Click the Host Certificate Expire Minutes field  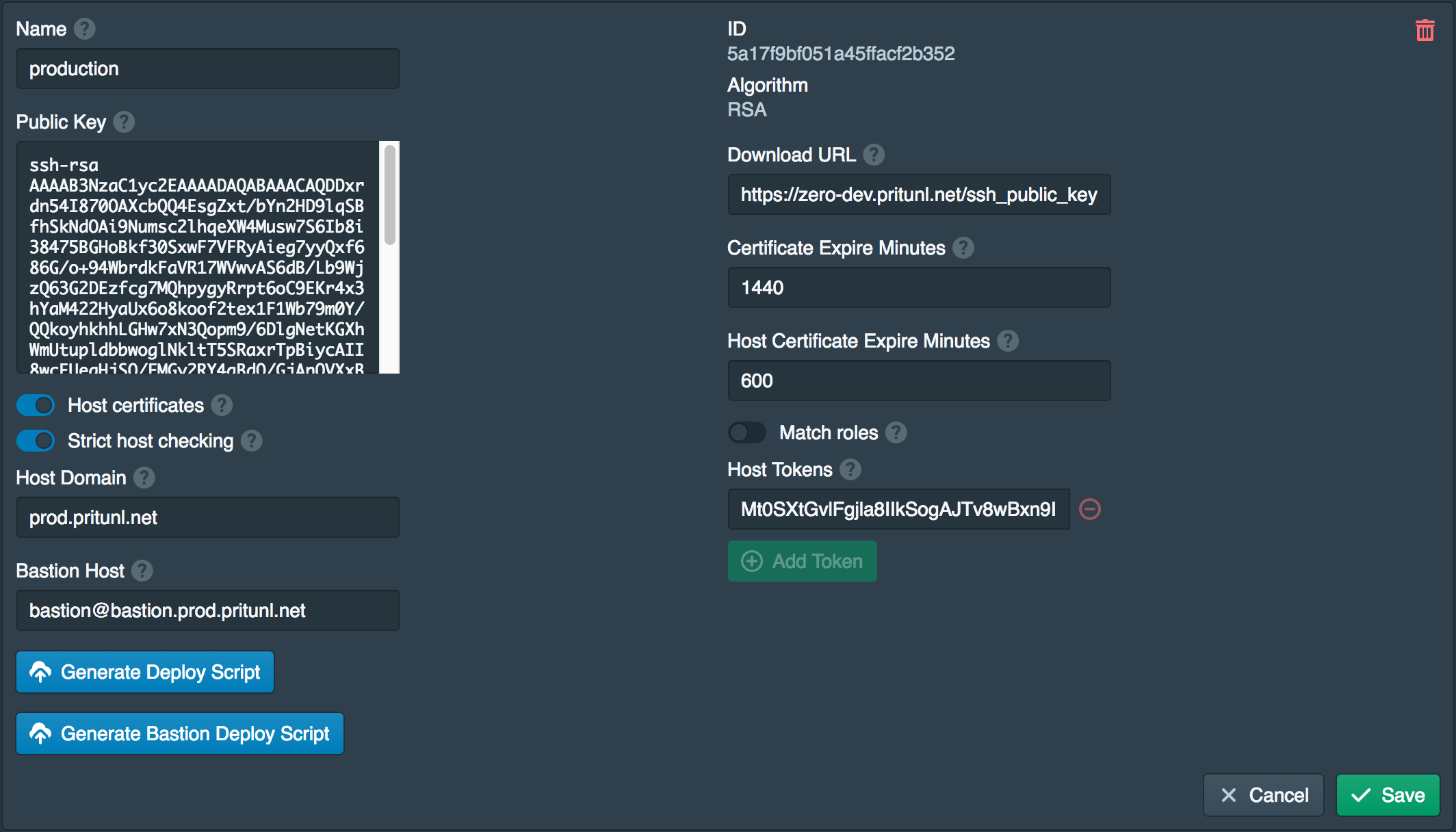(918, 380)
